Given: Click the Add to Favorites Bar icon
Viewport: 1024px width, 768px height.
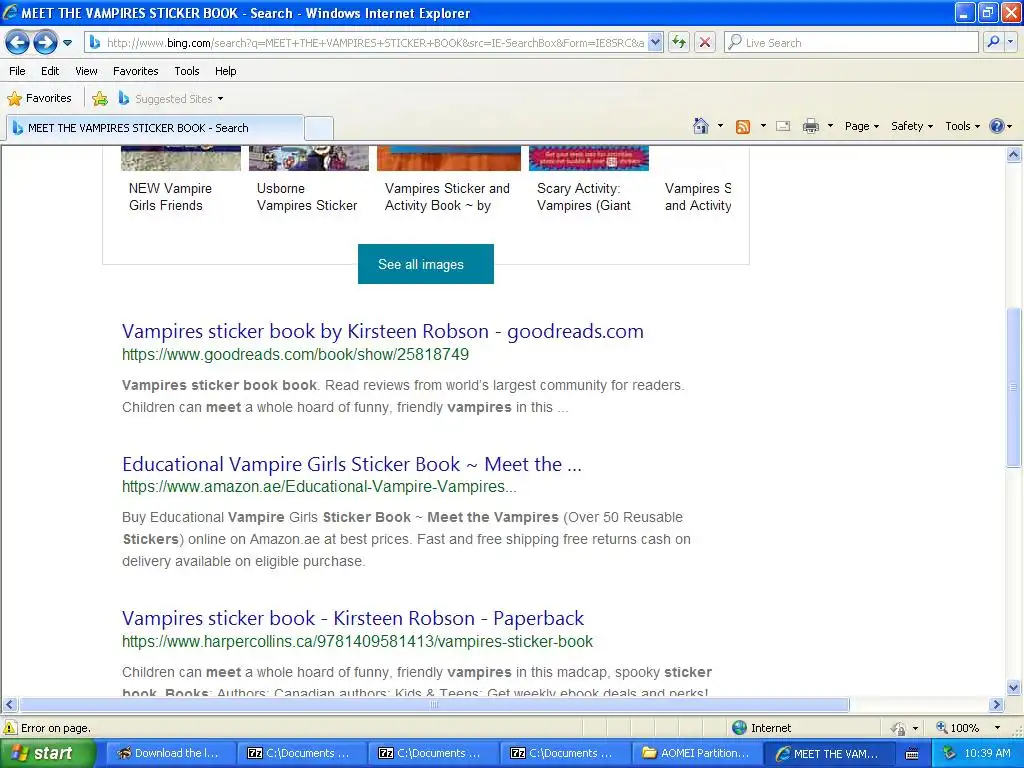Looking at the screenshot, I should coord(100,99).
